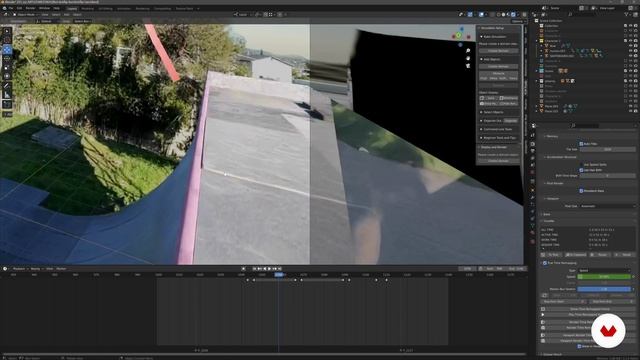Toggle Real Time Remapping panel checkbox
The width and height of the screenshot is (640, 360).
coord(545,263)
